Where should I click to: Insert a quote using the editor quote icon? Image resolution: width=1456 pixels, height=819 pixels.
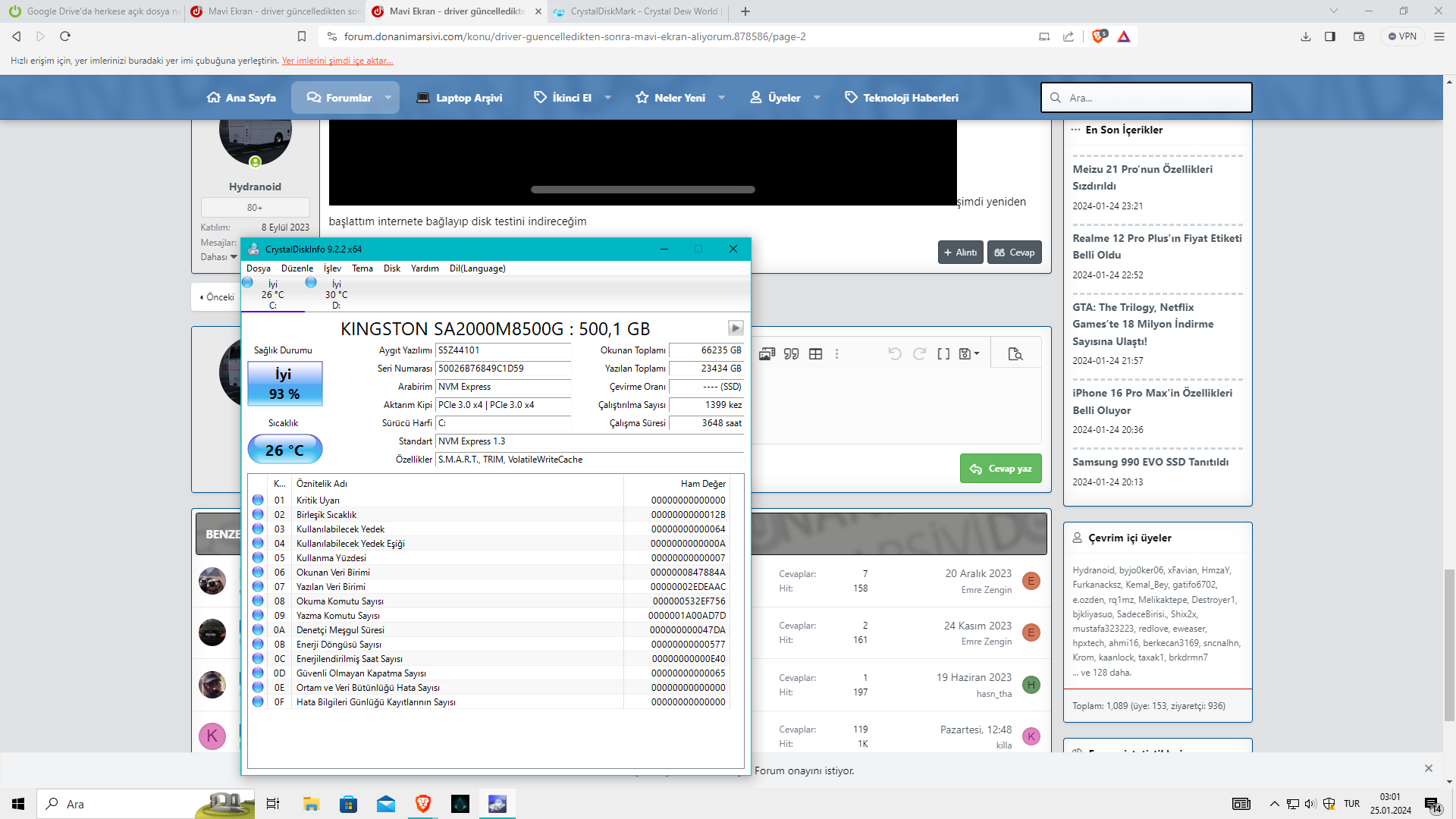[791, 354]
